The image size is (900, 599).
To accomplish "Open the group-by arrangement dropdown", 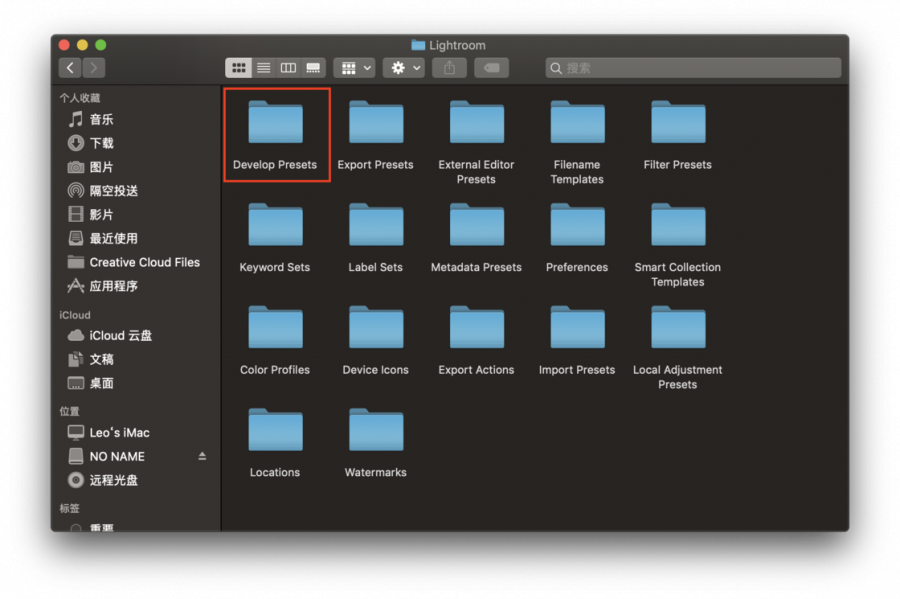I will point(355,68).
